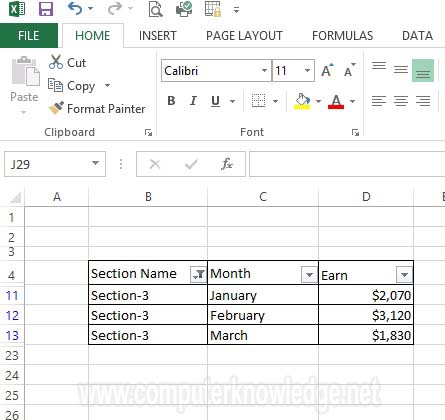
Task: Click the Copy button
Action: point(72,86)
